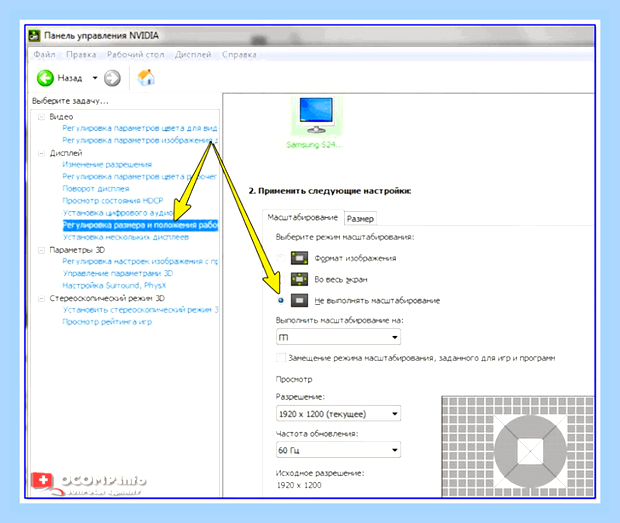Select Во весь экран radio button
Viewport: 620px width, 523px height.
pos(281,279)
